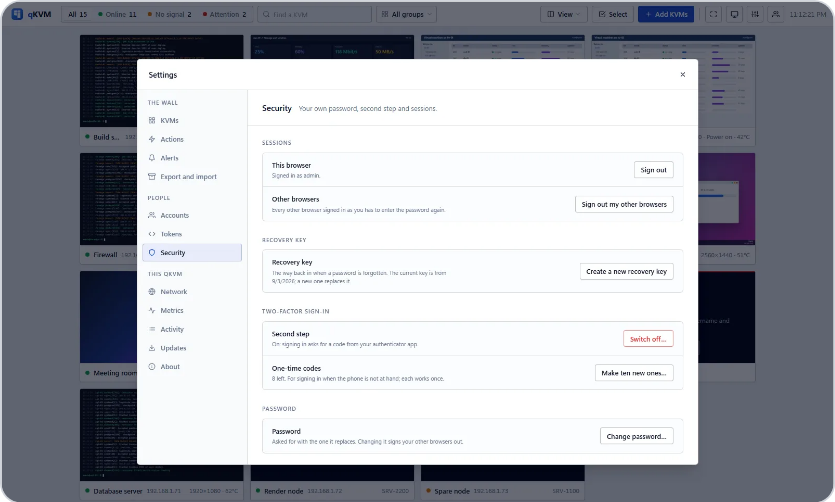Open KVMs settings section
835x502 pixels.
(x=192, y=120)
